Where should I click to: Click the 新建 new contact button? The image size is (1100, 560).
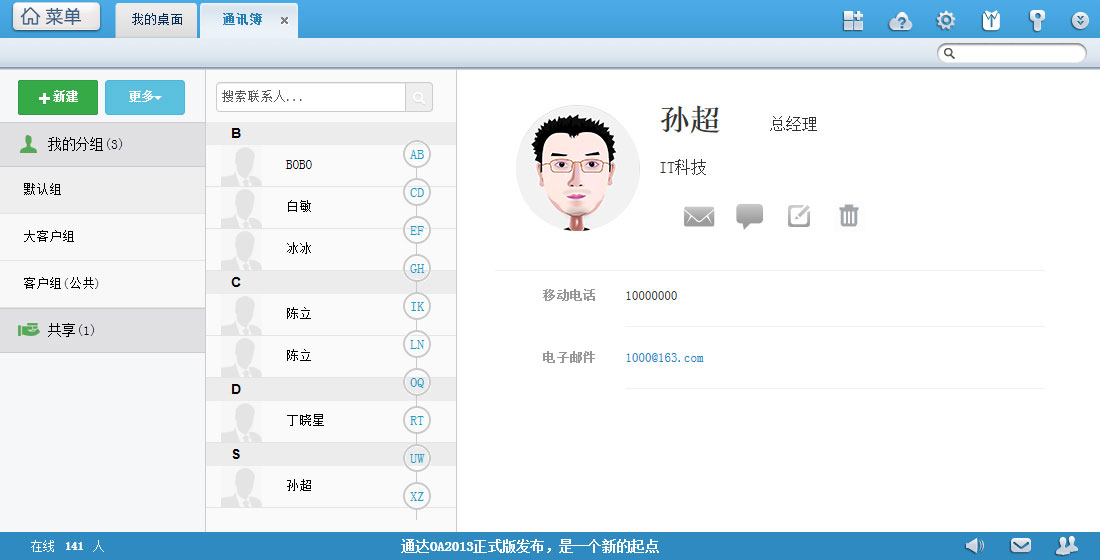(58, 97)
